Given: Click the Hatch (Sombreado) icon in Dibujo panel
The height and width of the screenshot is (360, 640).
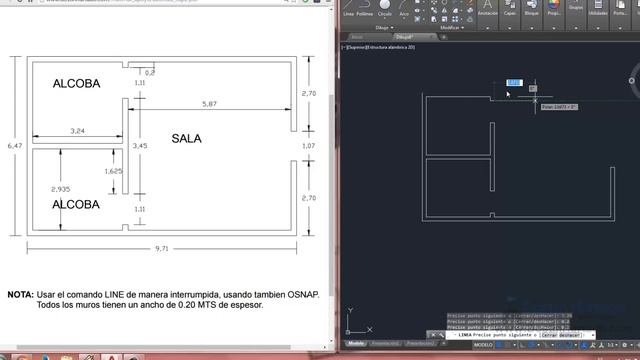Looking at the screenshot, I should pyautogui.click(x=417, y=19).
